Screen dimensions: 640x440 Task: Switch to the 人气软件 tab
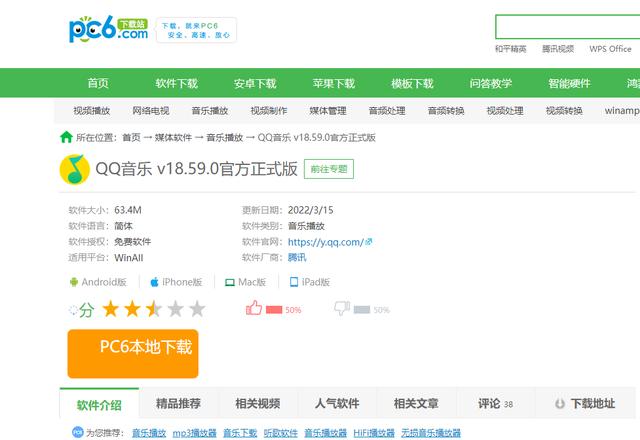337,404
